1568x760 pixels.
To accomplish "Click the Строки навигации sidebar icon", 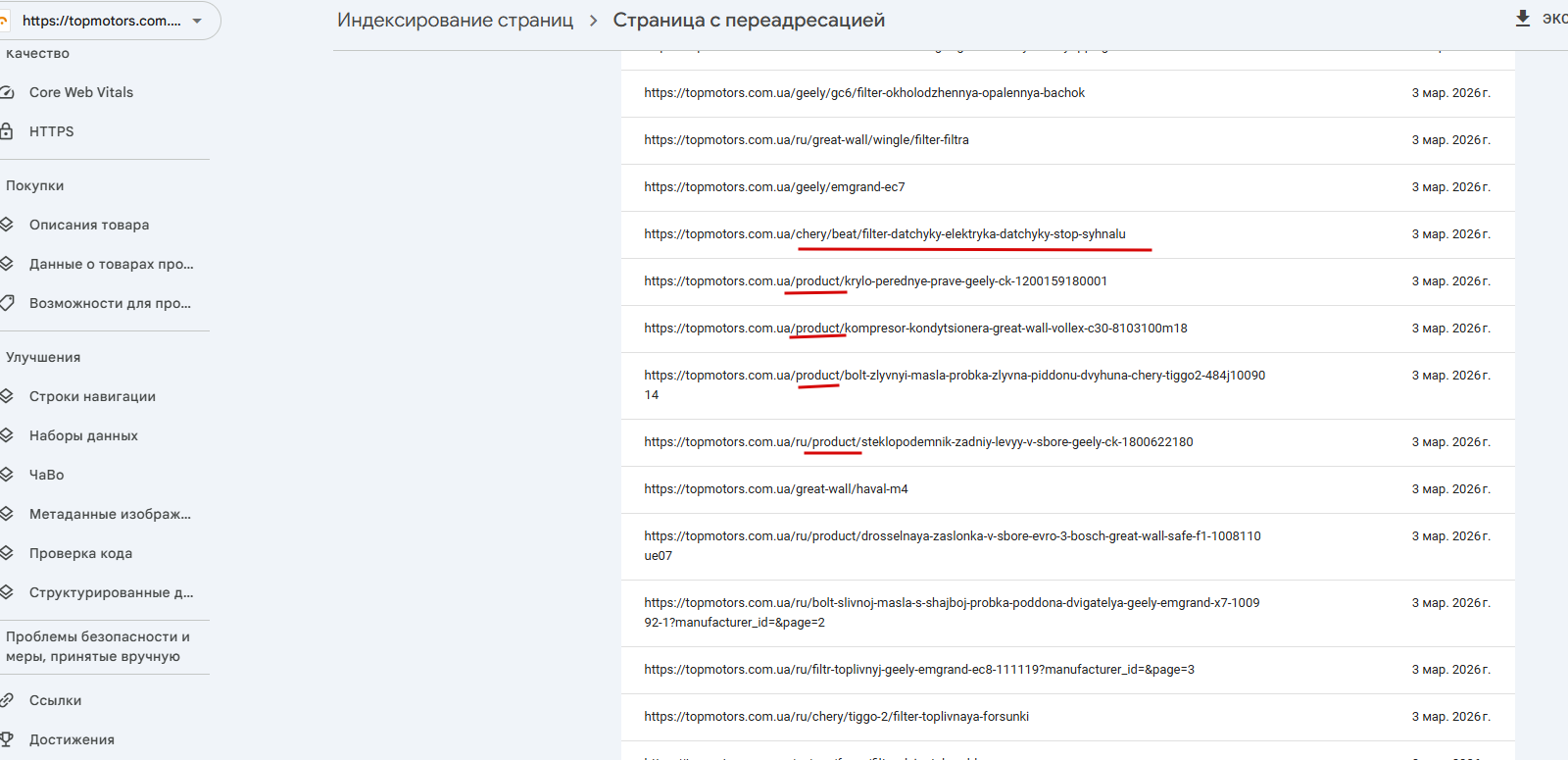I will tap(6, 396).
